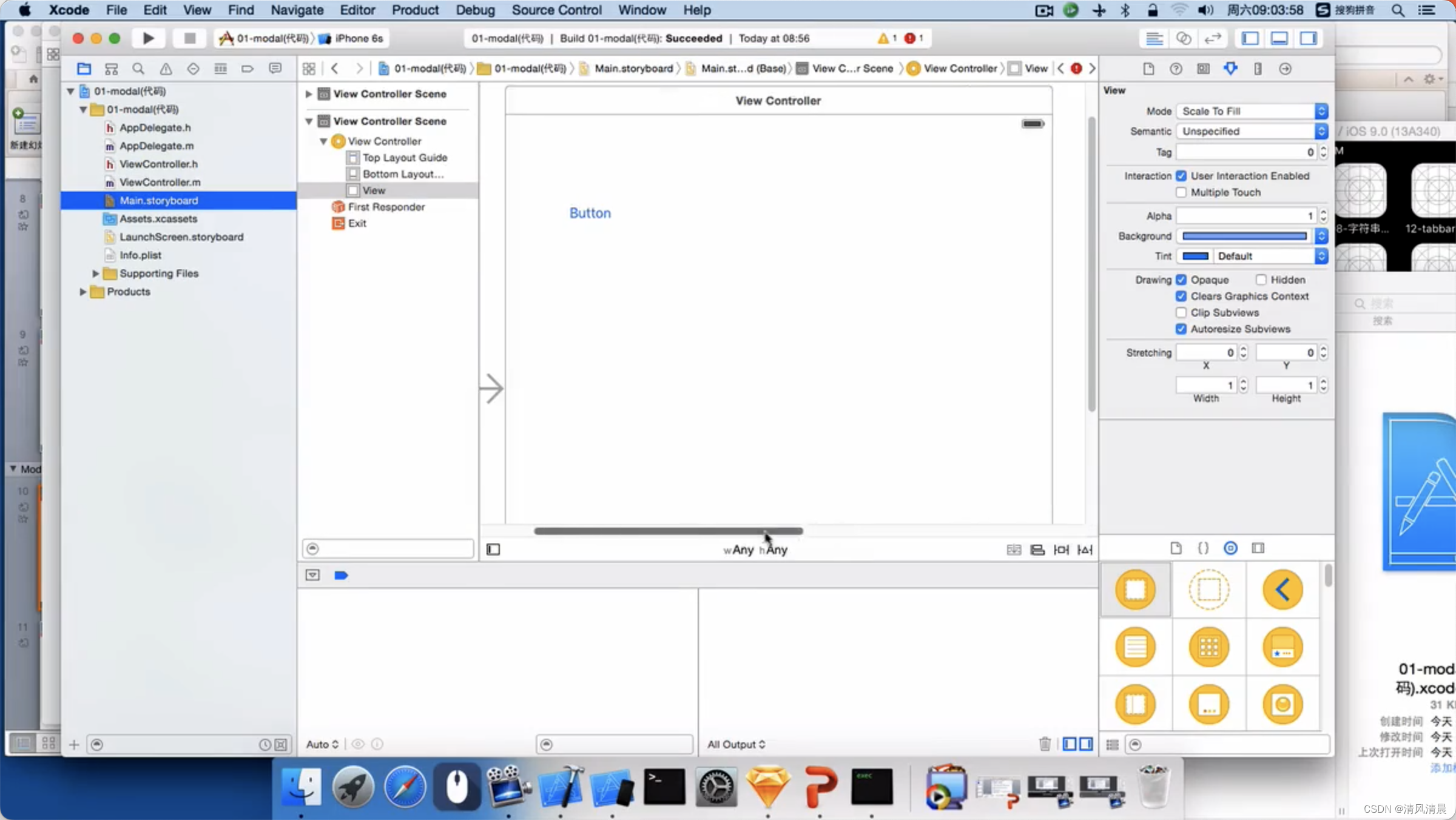Open the Debug navigator icon
Image resolution: width=1456 pixels, height=820 pixels.
(220, 69)
